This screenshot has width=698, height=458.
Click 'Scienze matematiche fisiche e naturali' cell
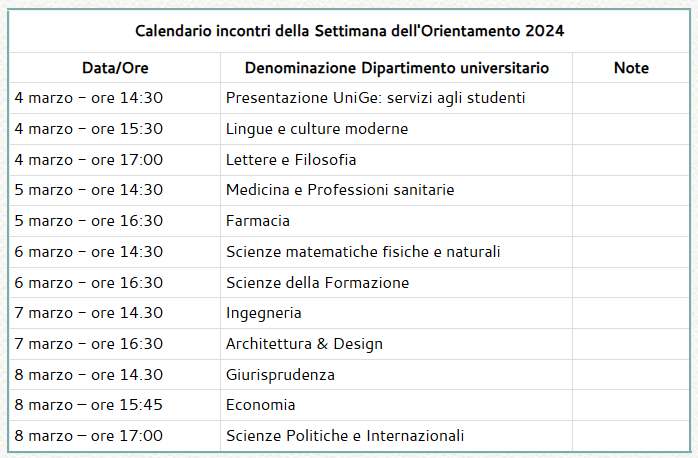point(363,252)
